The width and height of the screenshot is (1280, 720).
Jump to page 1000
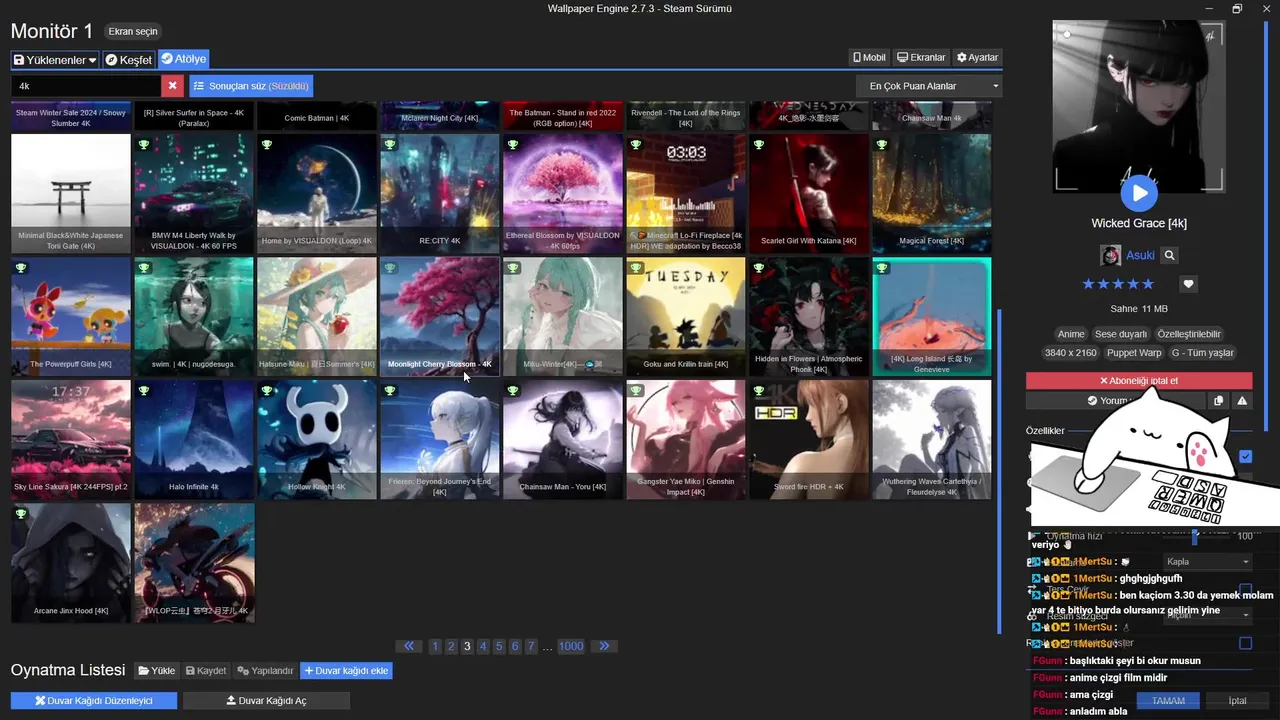[x=571, y=646]
